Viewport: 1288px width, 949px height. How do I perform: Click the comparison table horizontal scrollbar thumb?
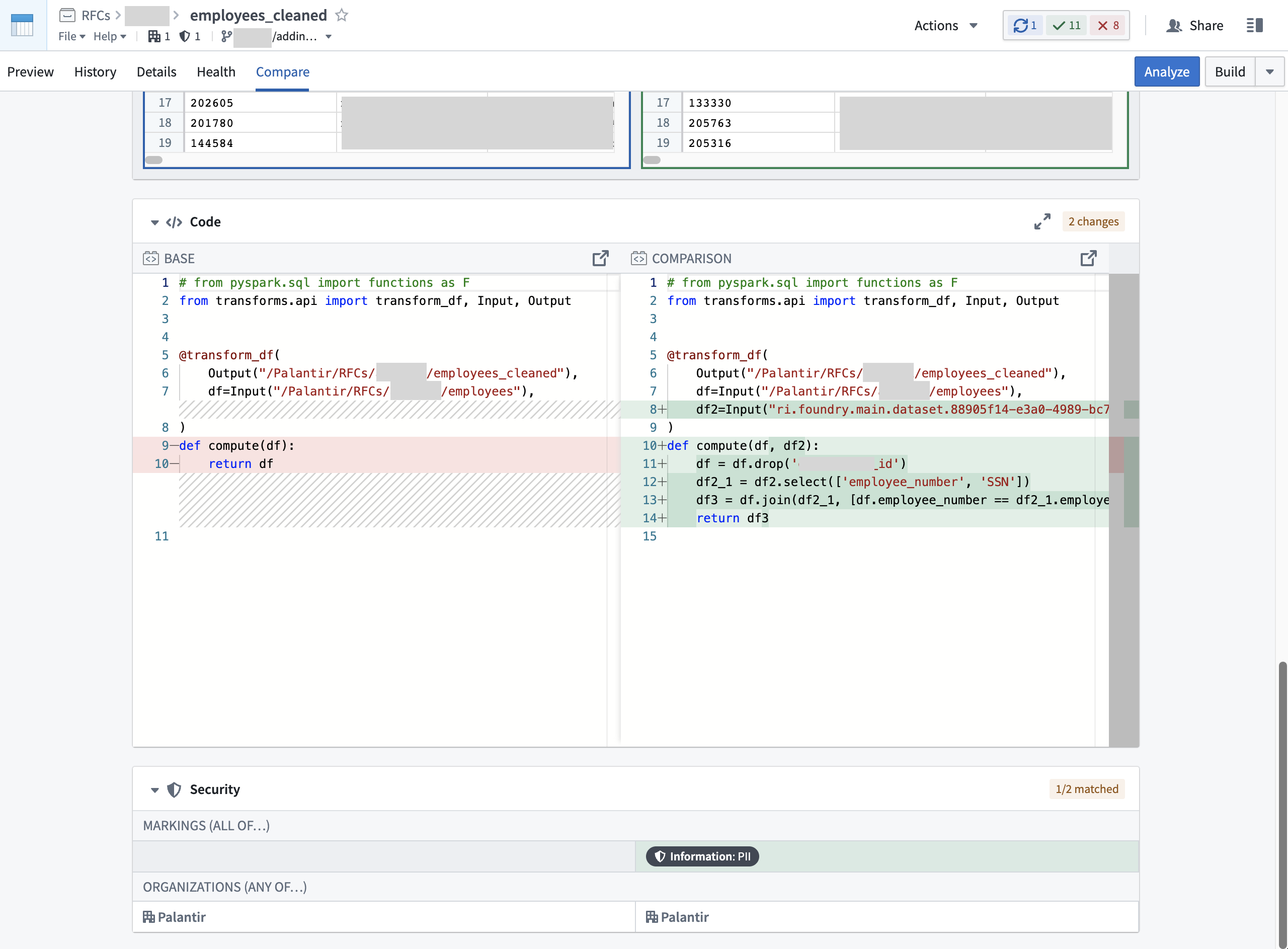(x=652, y=160)
